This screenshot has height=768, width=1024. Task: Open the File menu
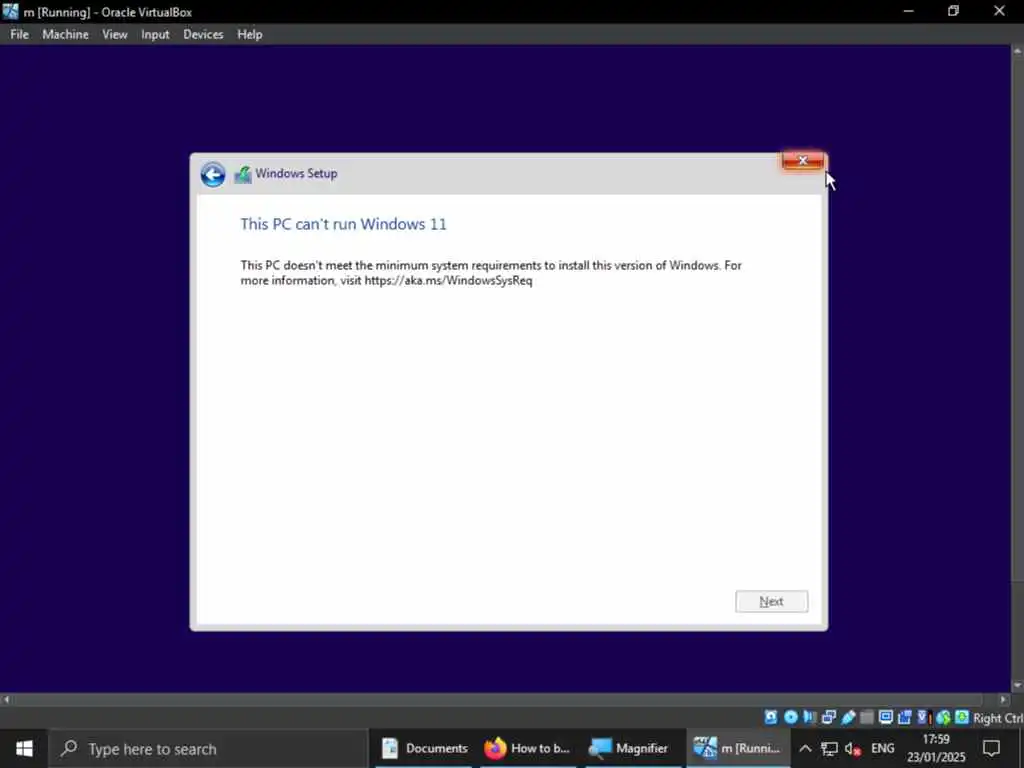[20, 35]
